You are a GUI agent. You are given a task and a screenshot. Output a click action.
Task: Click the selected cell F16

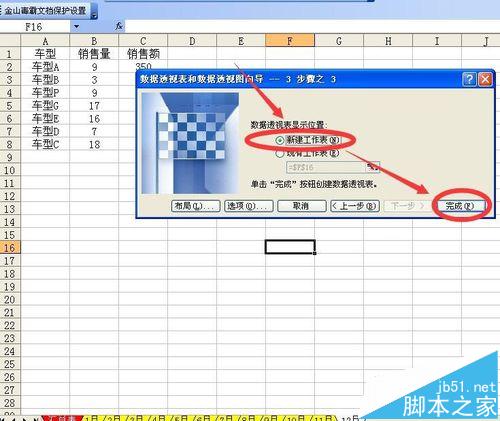(x=290, y=247)
